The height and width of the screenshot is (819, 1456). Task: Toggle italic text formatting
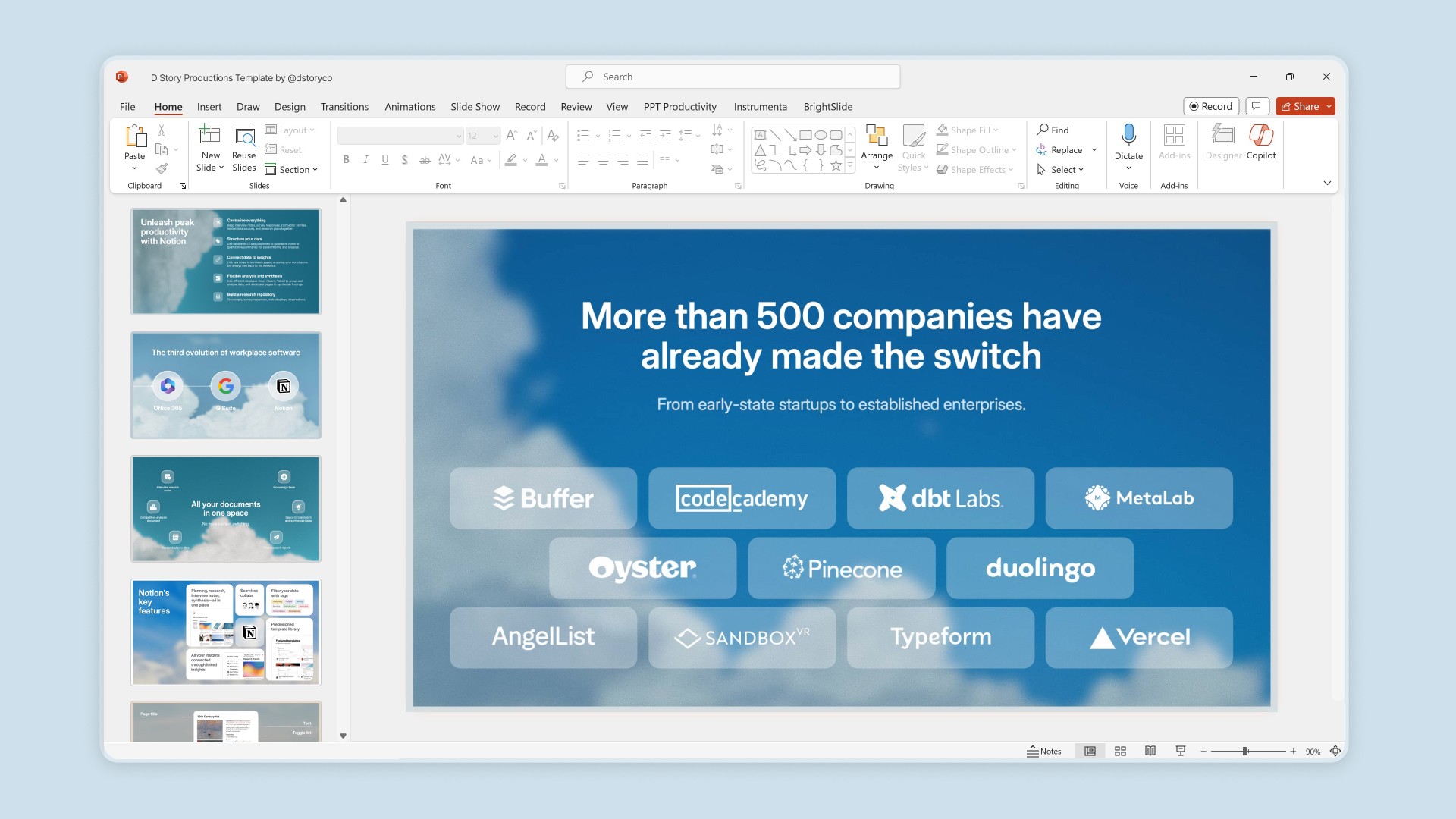[x=366, y=160]
